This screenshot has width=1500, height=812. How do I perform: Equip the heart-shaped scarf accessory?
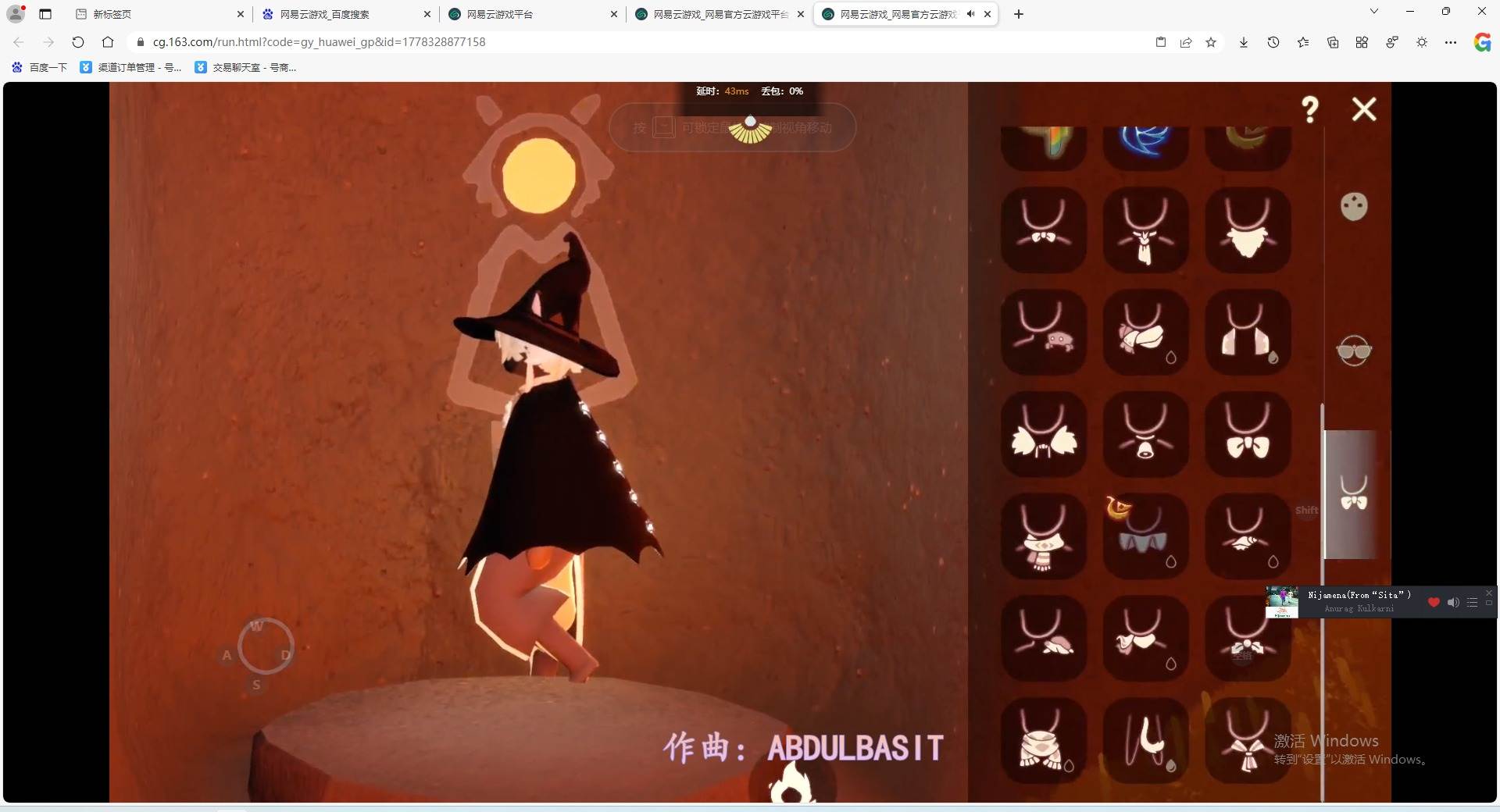(x=1145, y=639)
